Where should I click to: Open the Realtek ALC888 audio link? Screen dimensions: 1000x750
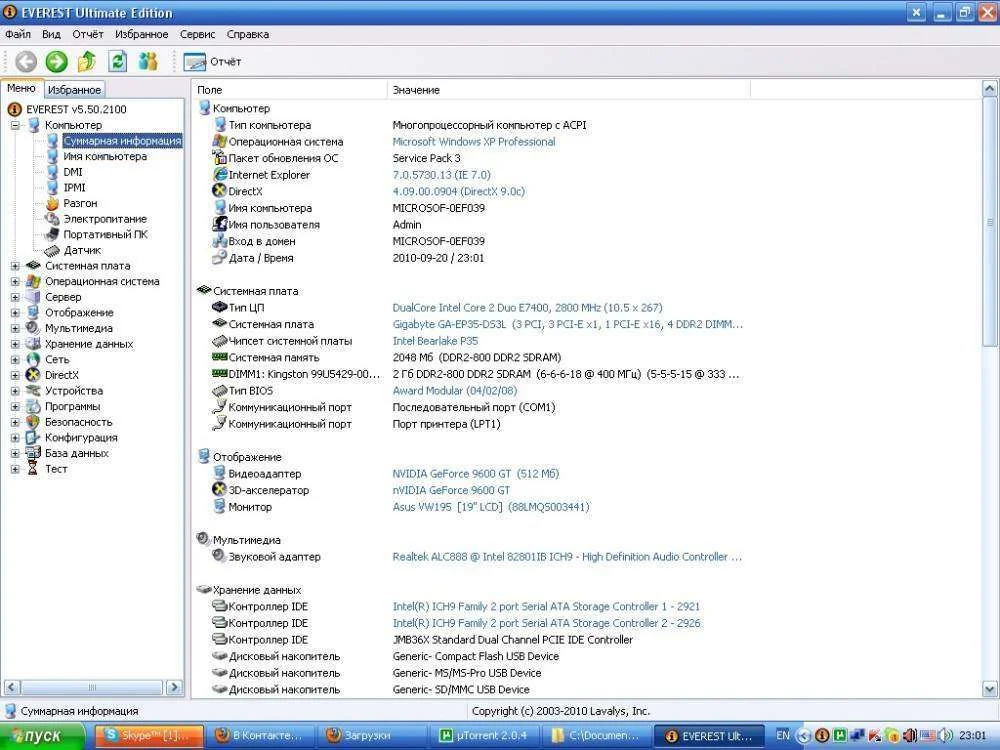click(x=567, y=556)
